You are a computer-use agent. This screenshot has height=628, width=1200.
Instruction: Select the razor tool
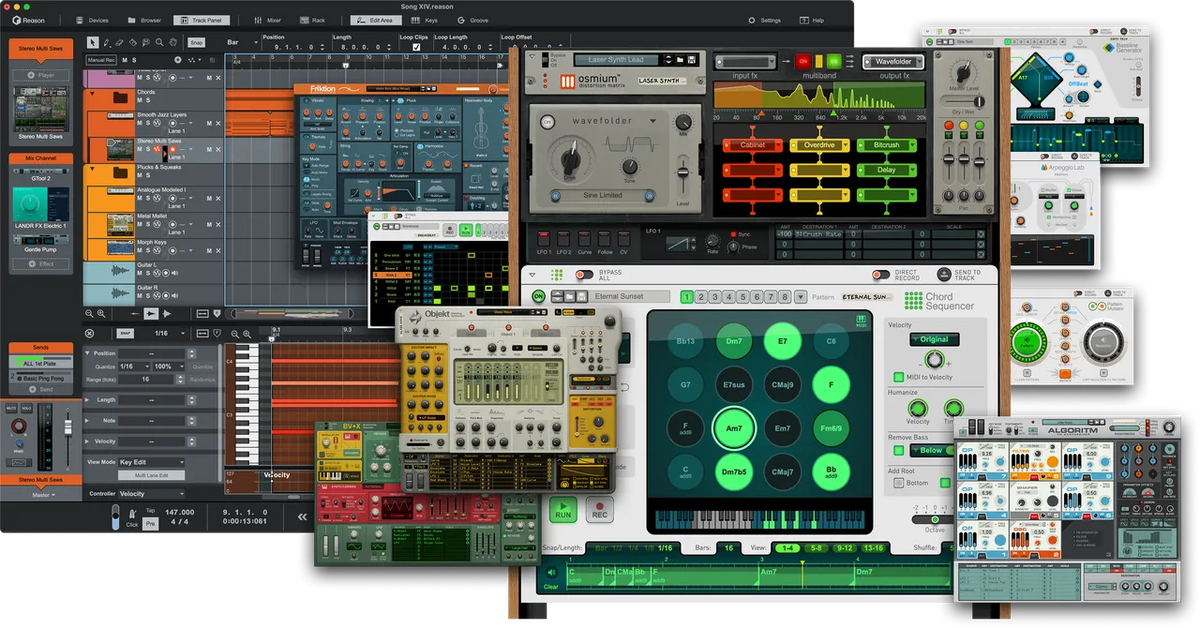133,42
